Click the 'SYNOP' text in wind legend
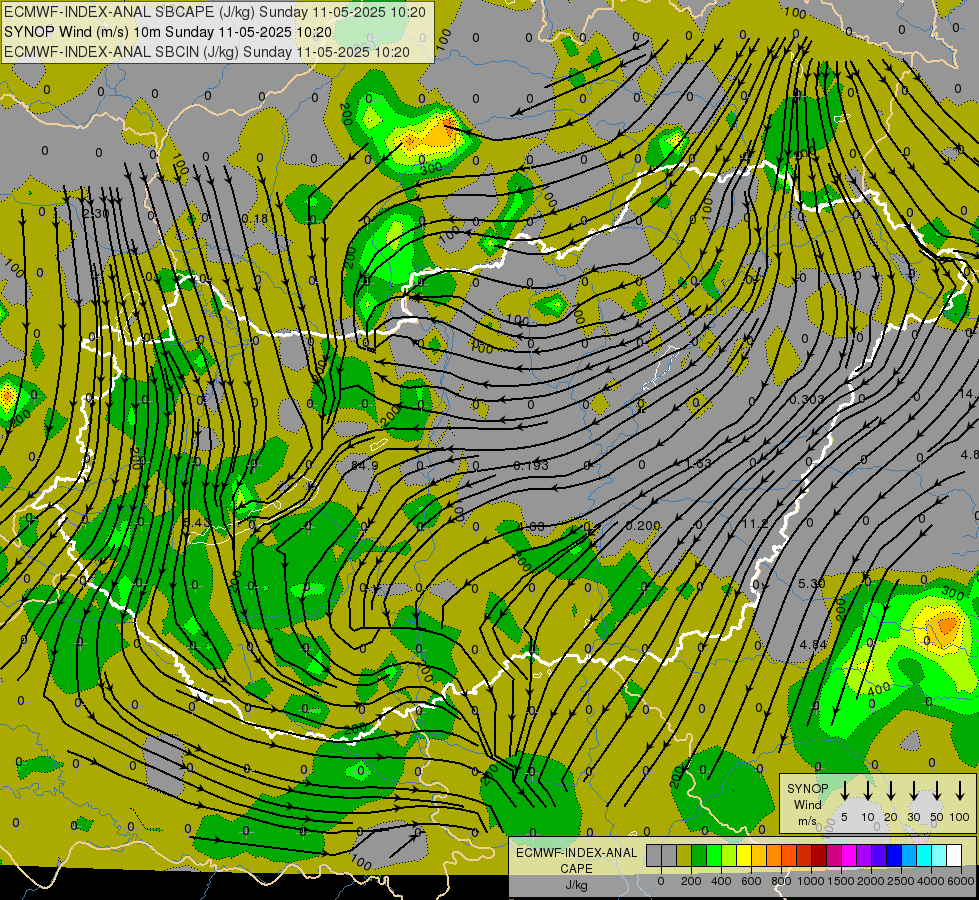 (x=807, y=788)
